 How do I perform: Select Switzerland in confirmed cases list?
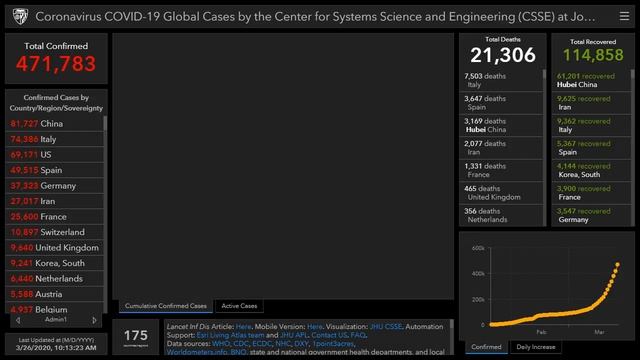pos(55,232)
